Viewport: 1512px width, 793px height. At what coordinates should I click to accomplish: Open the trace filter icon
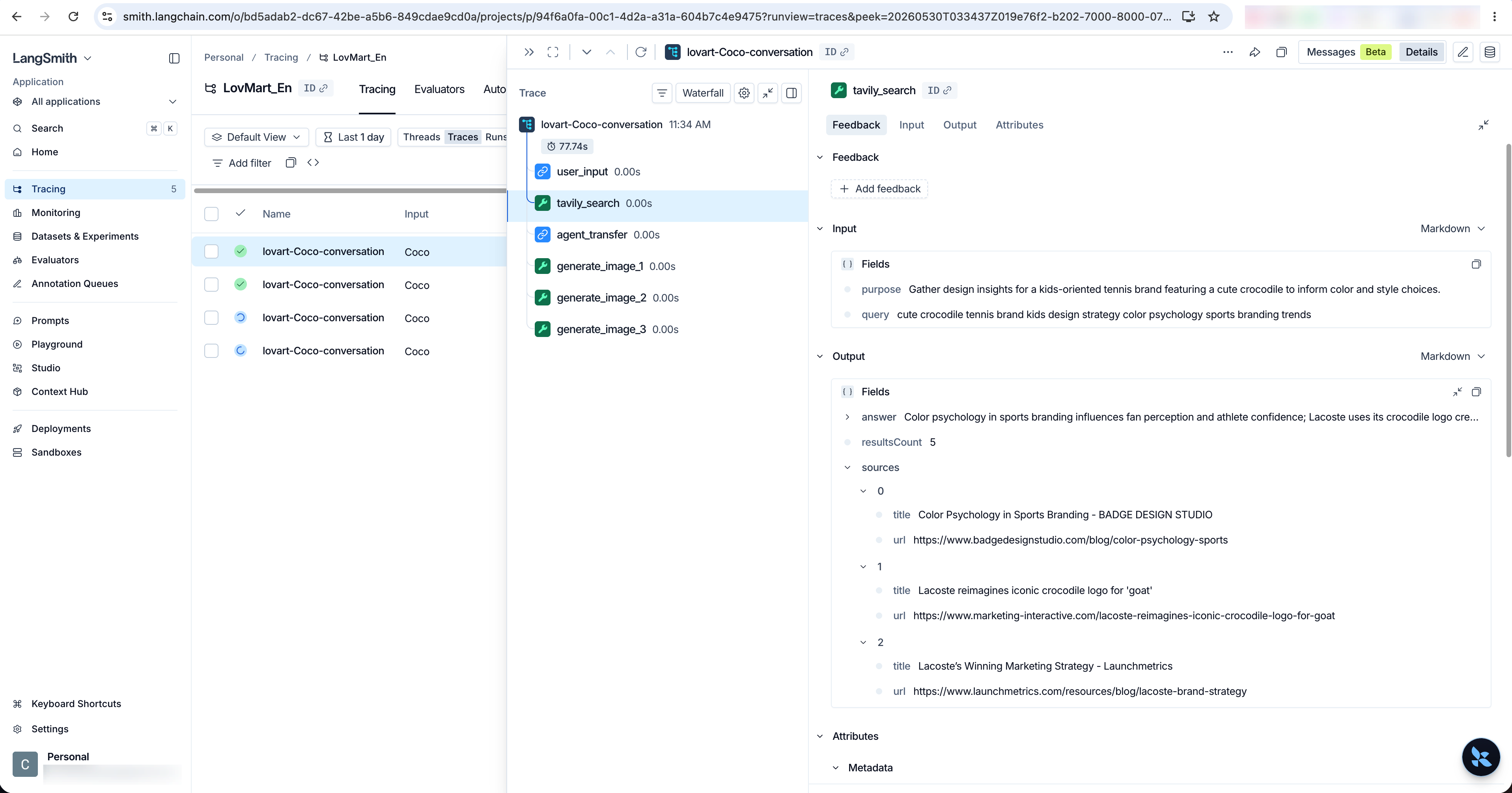click(x=661, y=93)
